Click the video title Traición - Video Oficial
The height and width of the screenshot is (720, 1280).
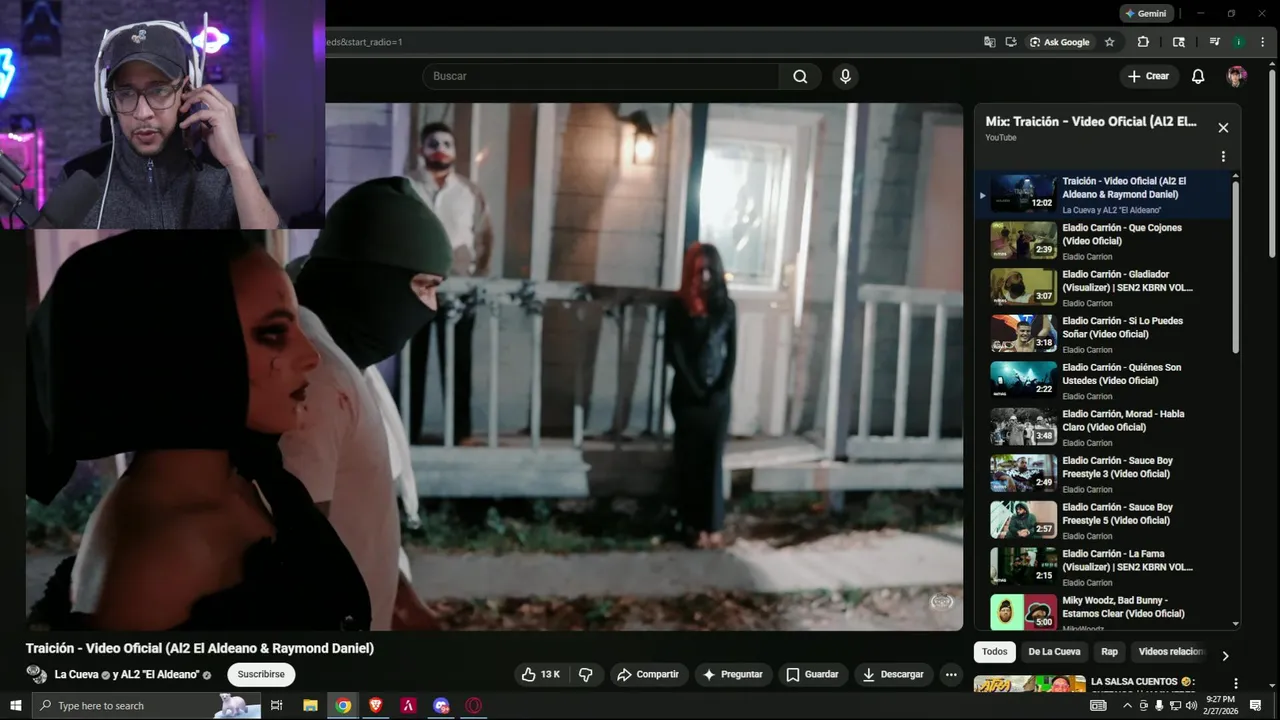200,648
